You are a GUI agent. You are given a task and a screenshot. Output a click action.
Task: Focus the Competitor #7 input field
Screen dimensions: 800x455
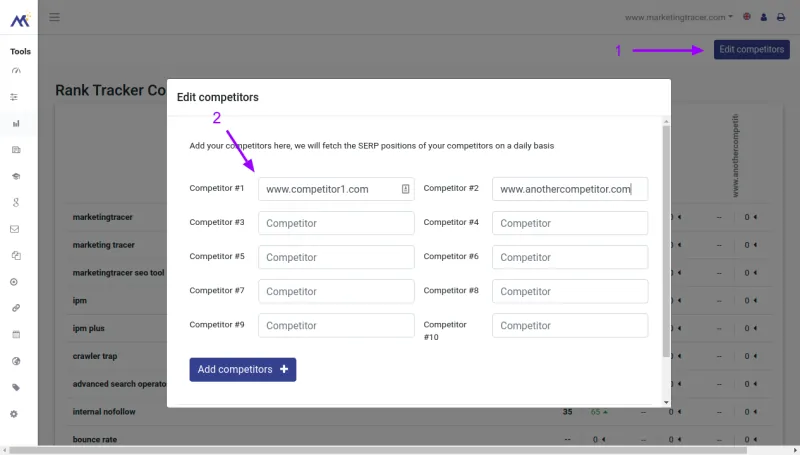tap(336, 291)
